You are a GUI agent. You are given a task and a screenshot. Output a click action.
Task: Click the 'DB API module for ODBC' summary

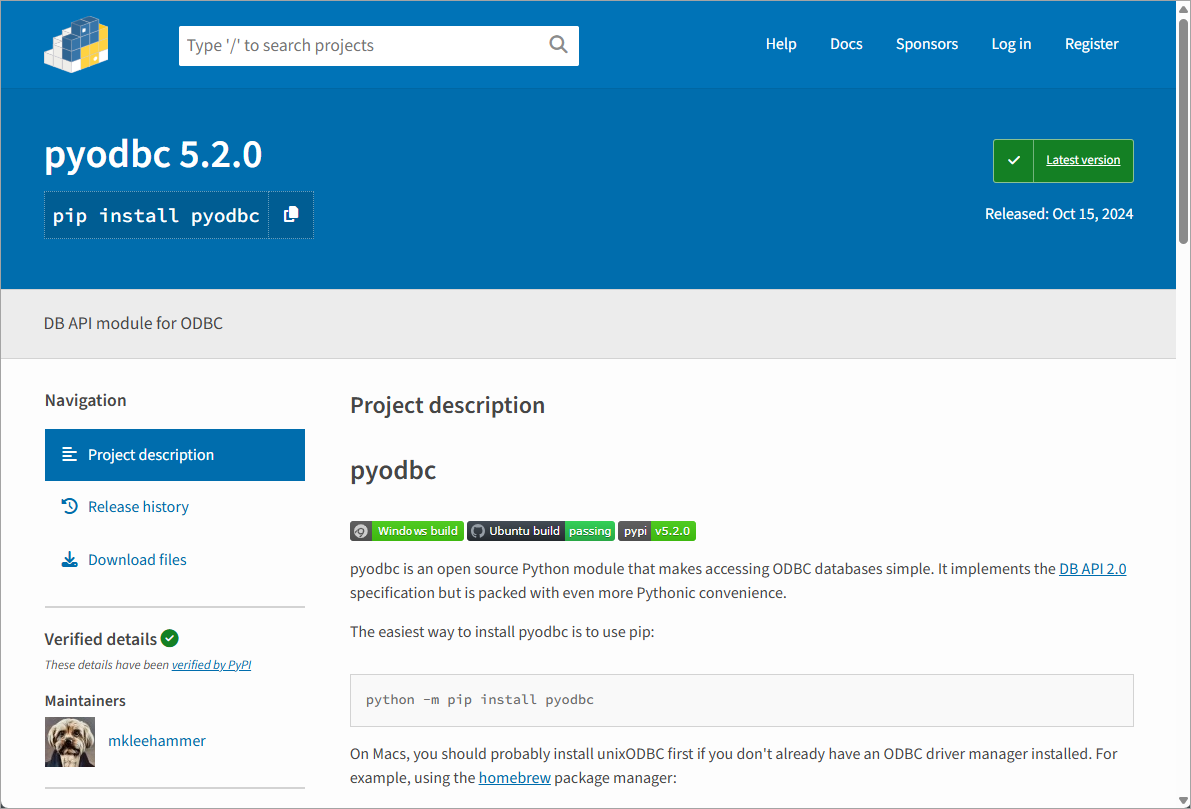pos(133,324)
